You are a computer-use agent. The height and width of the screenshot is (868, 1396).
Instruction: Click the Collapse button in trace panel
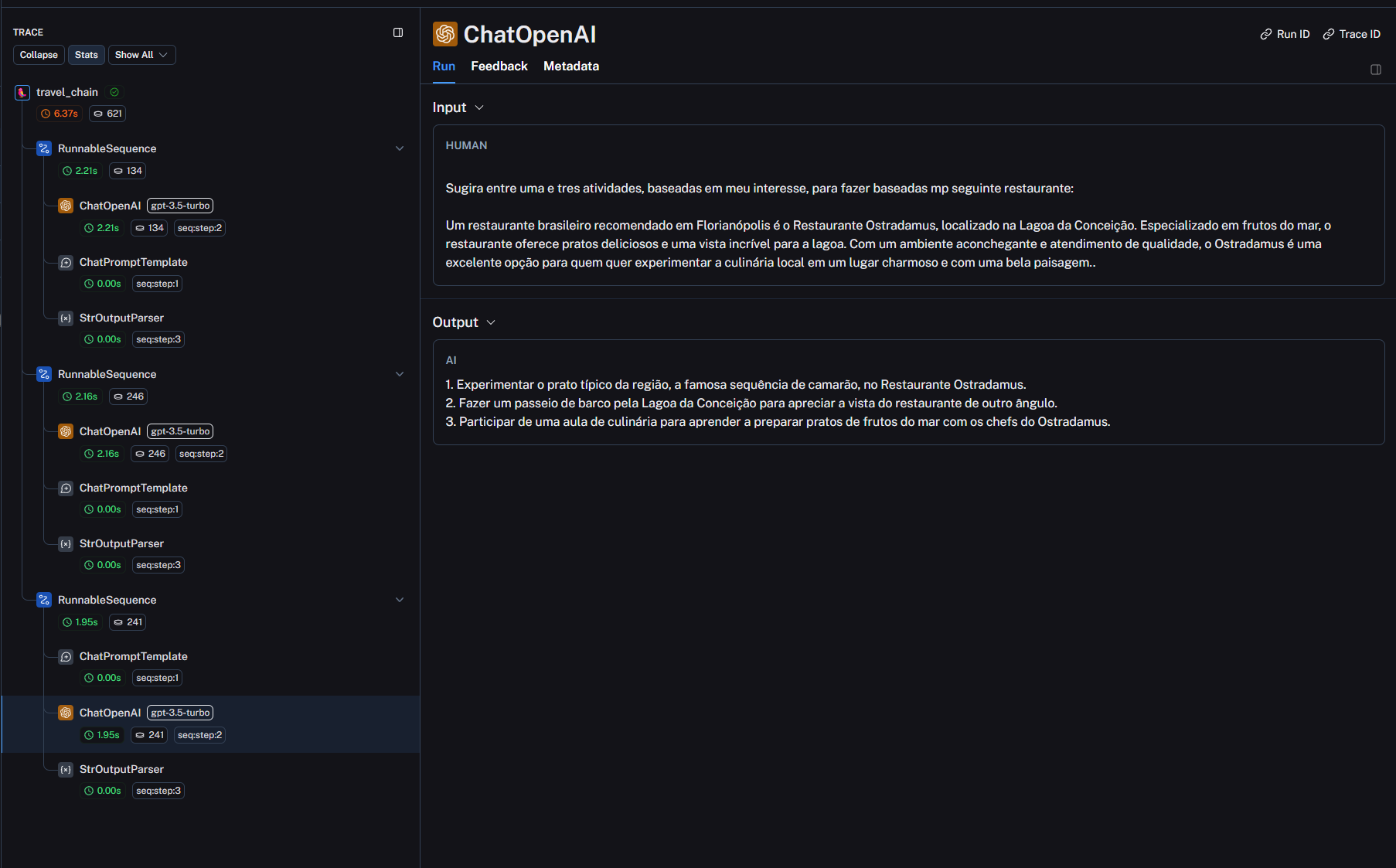pyautogui.click(x=39, y=55)
